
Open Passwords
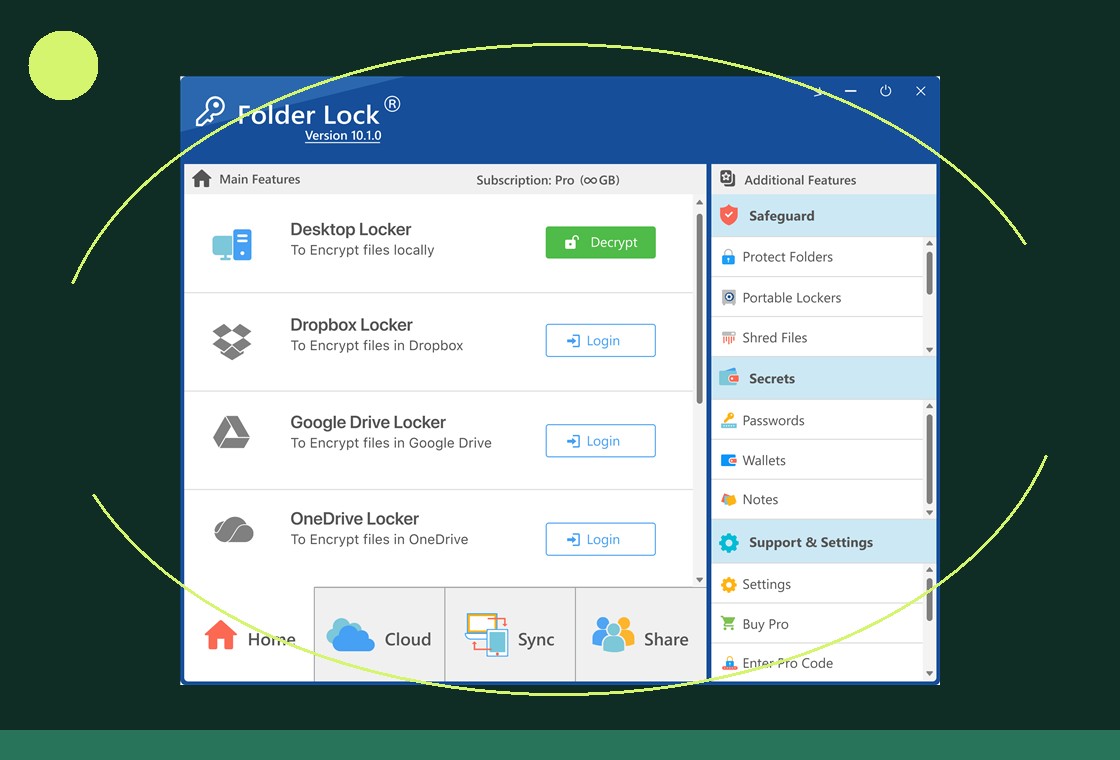818,420
